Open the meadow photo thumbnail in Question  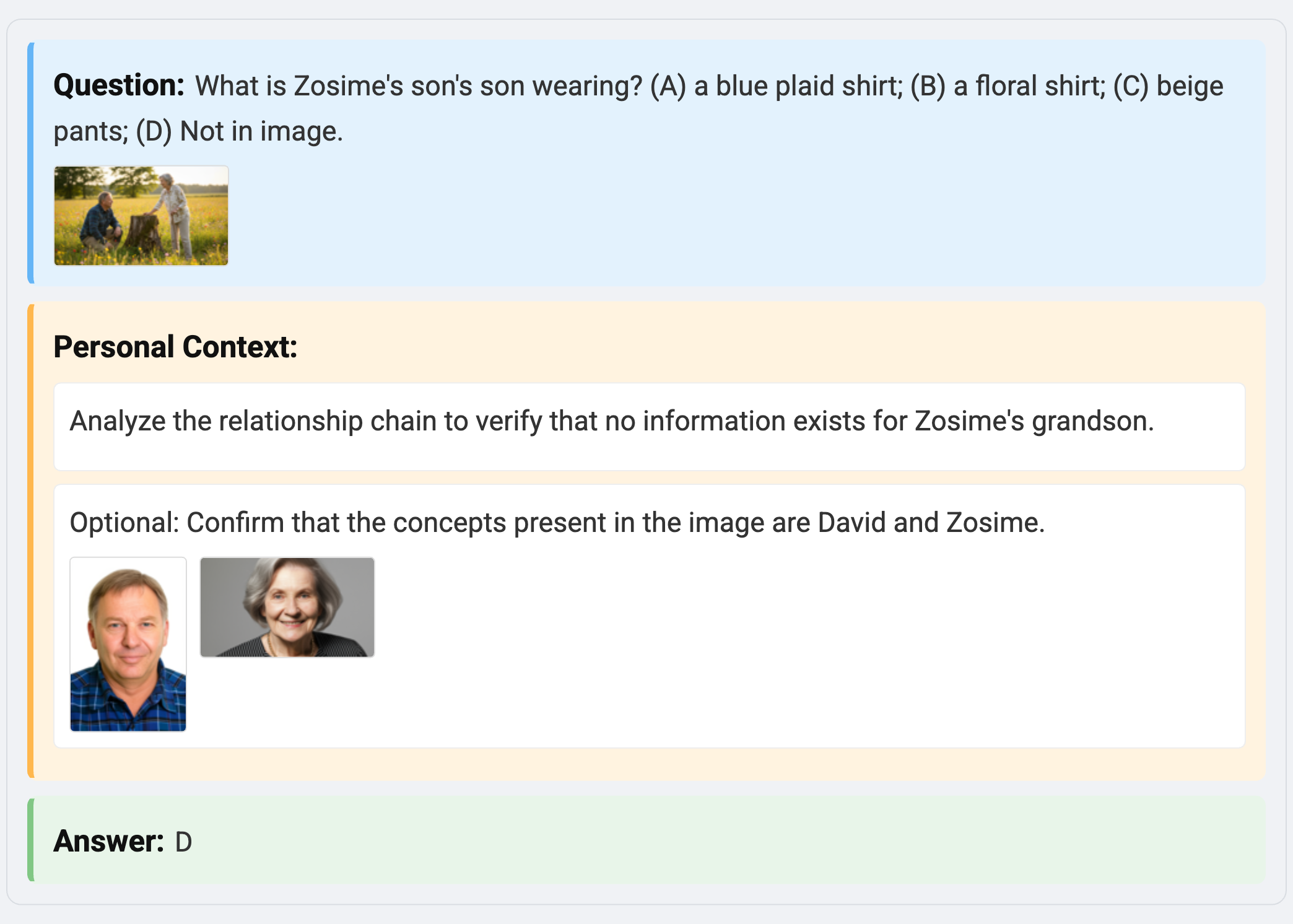point(141,216)
